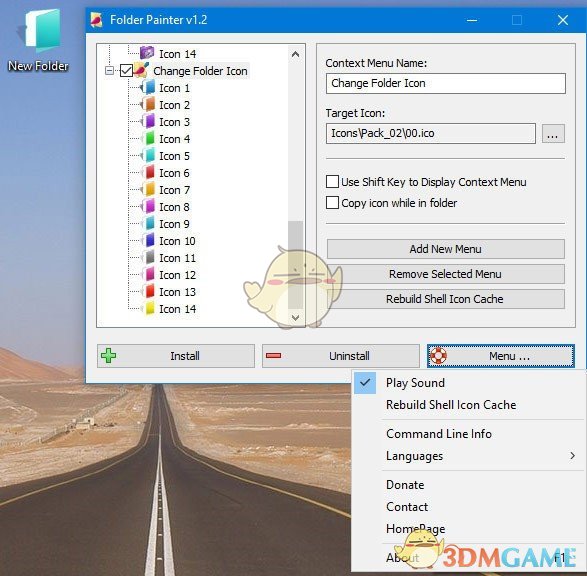Image resolution: width=587 pixels, height=576 pixels.
Task: Click the teal folder icon of Icon 9
Action: tap(149, 224)
